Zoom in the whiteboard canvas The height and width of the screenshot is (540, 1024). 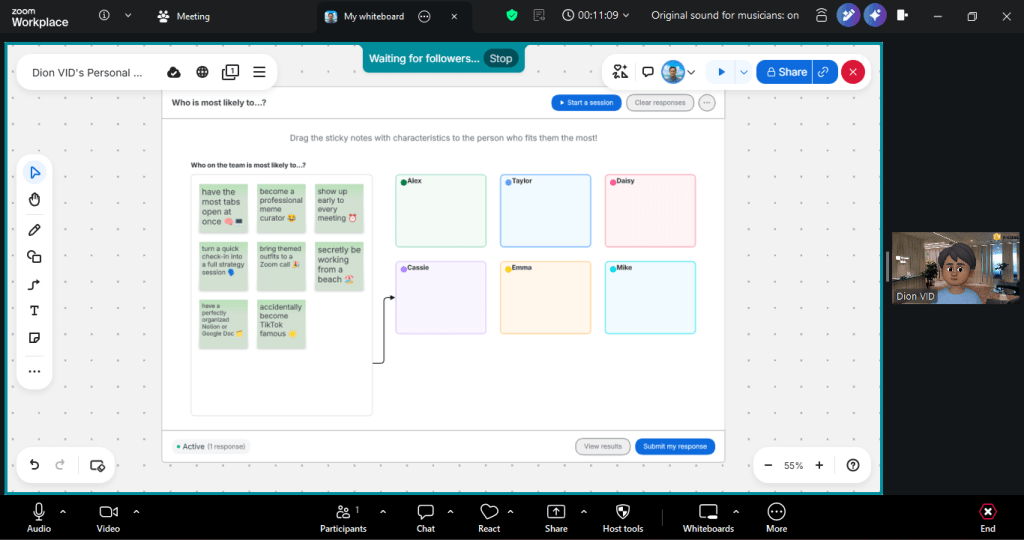[x=819, y=465]
